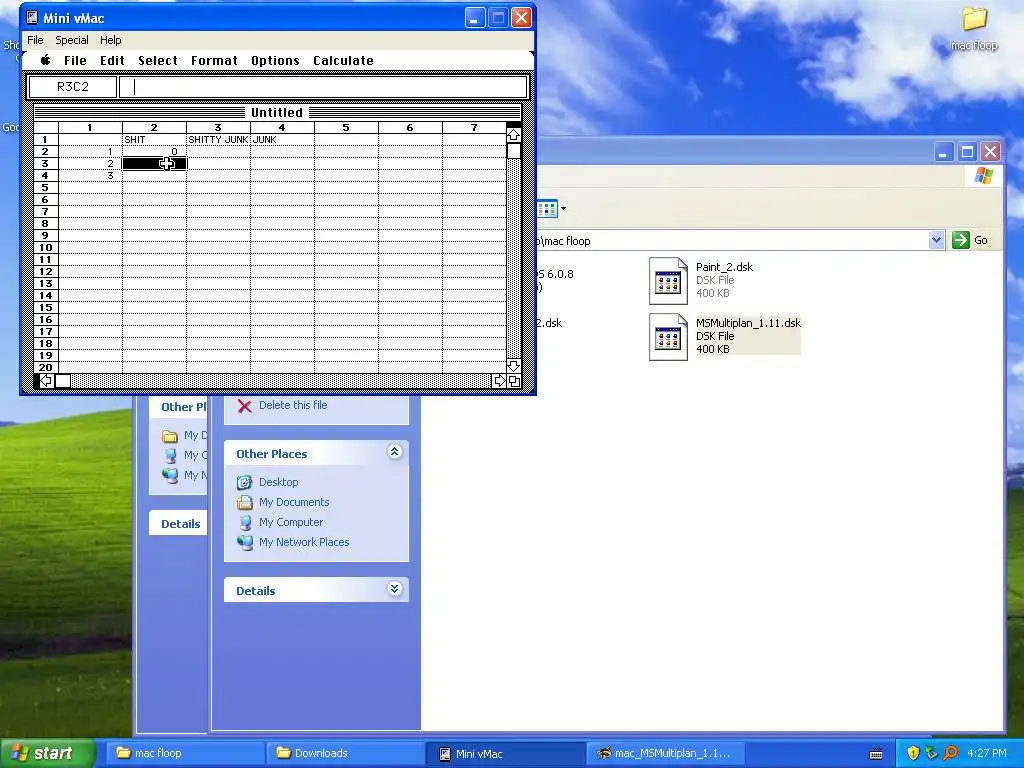Click the My Documents folder icon
The image size is (1024, 768).
244,502
